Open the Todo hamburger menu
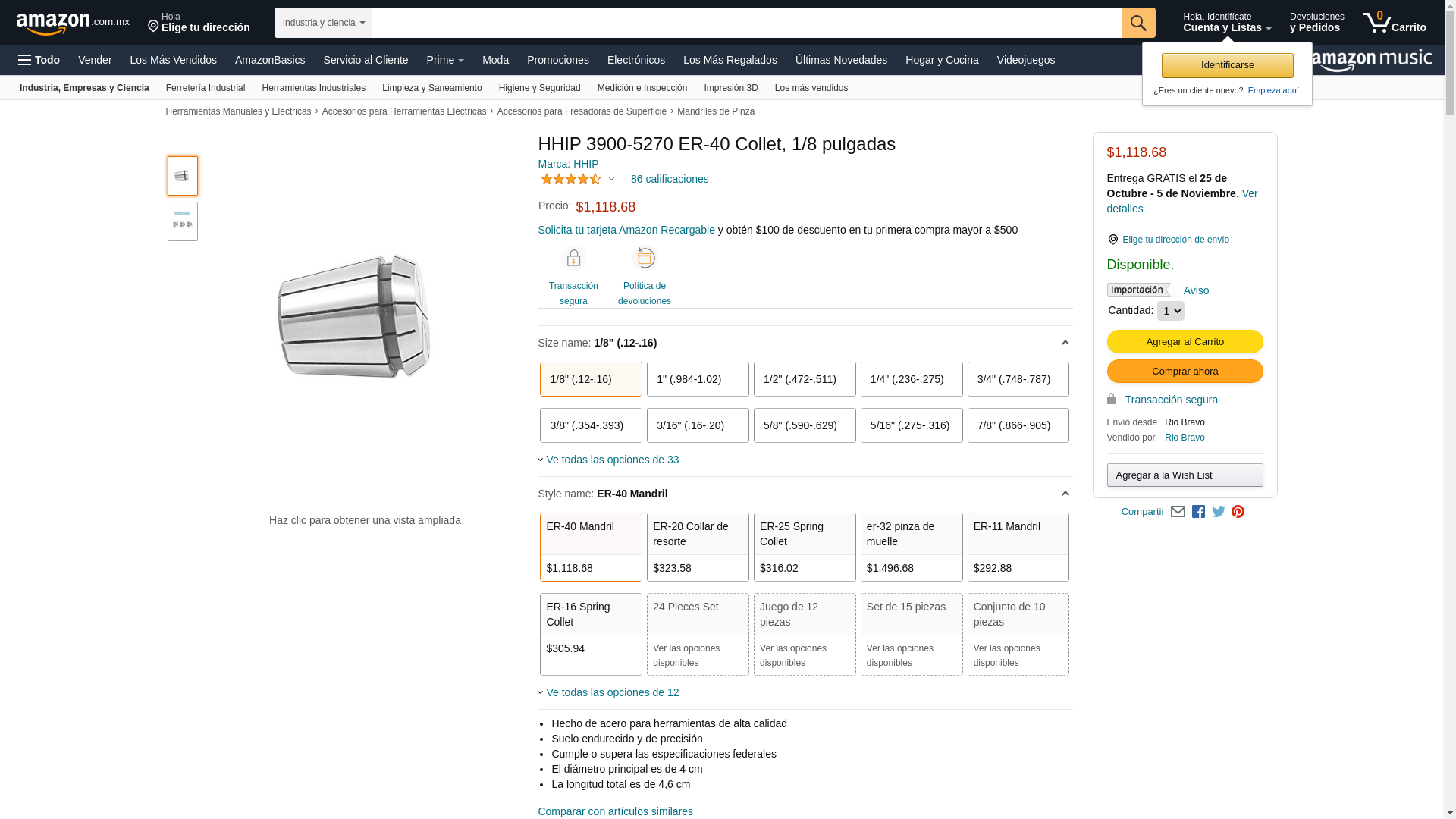The width and height of the screenshot is (1456, 819). click(x=39, y=60)
